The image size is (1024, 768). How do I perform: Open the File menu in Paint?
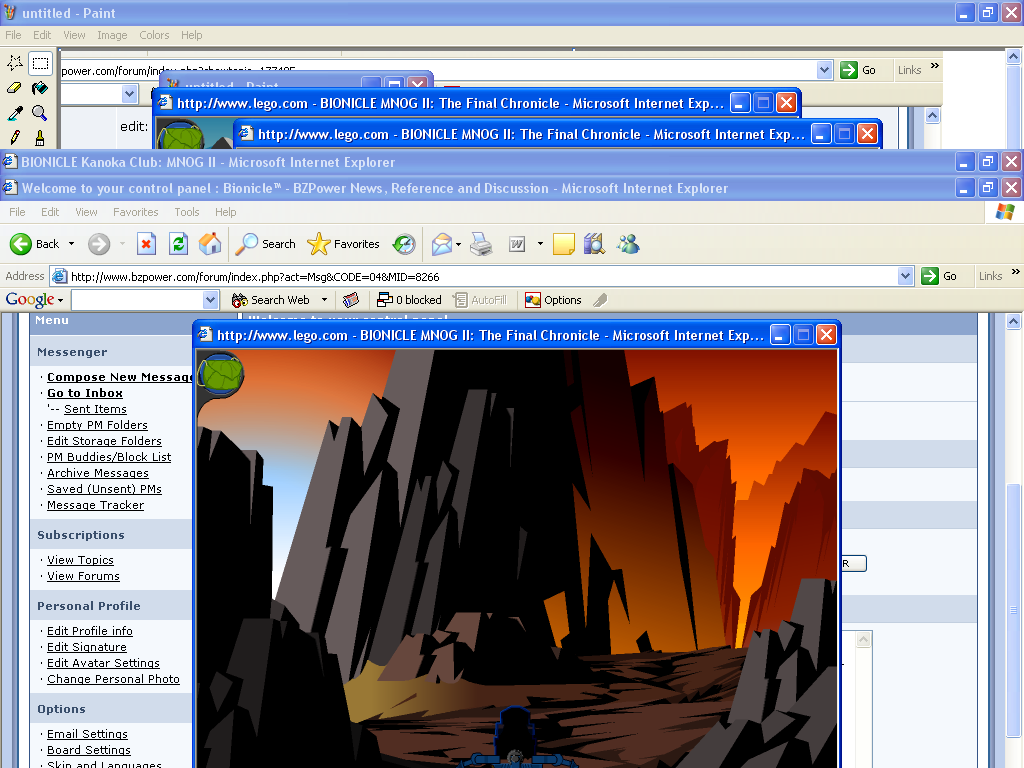click(x=13, y=35)
